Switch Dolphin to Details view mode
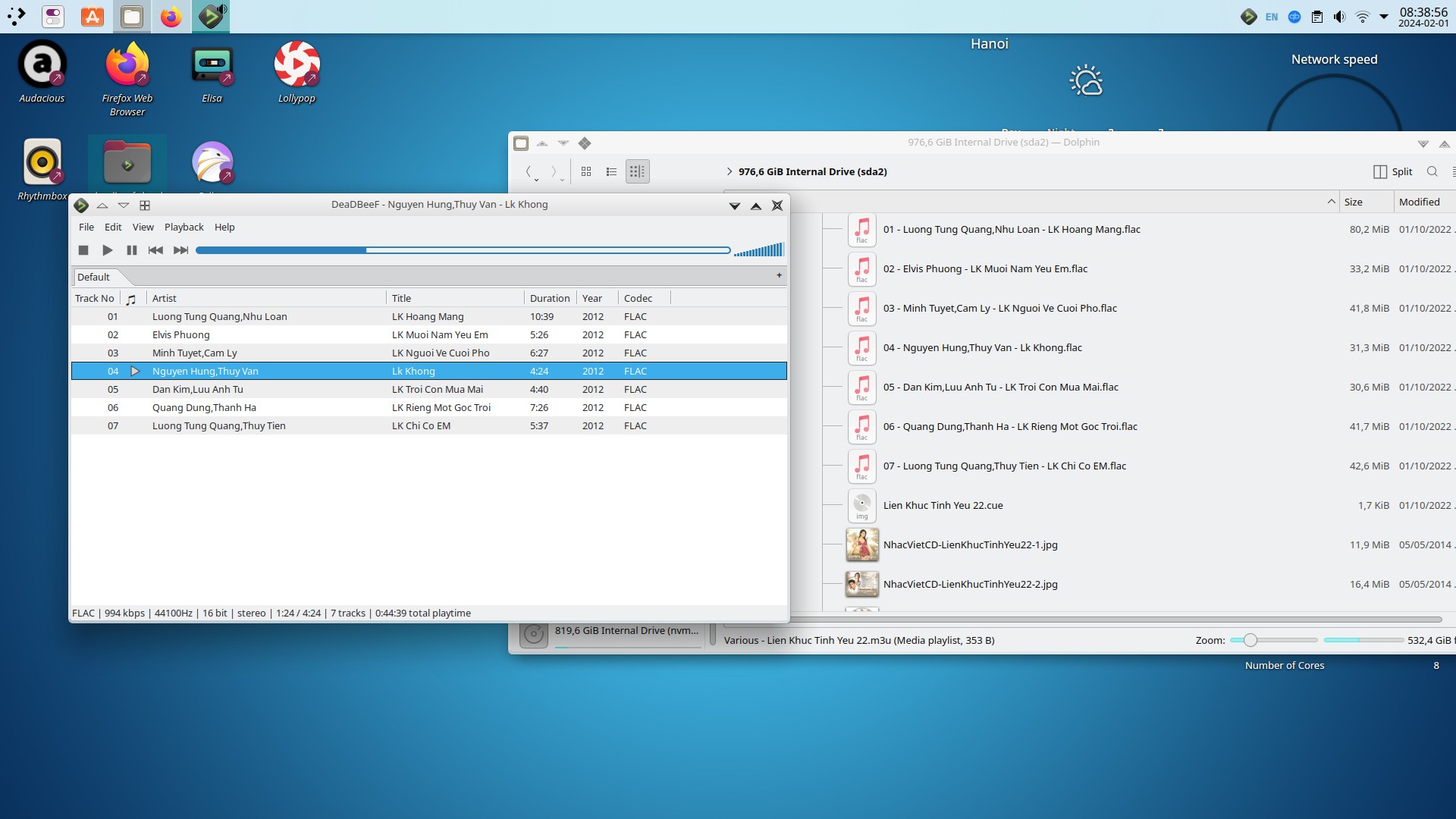This screenshot has width=1456, height=819. pos(637,171)
